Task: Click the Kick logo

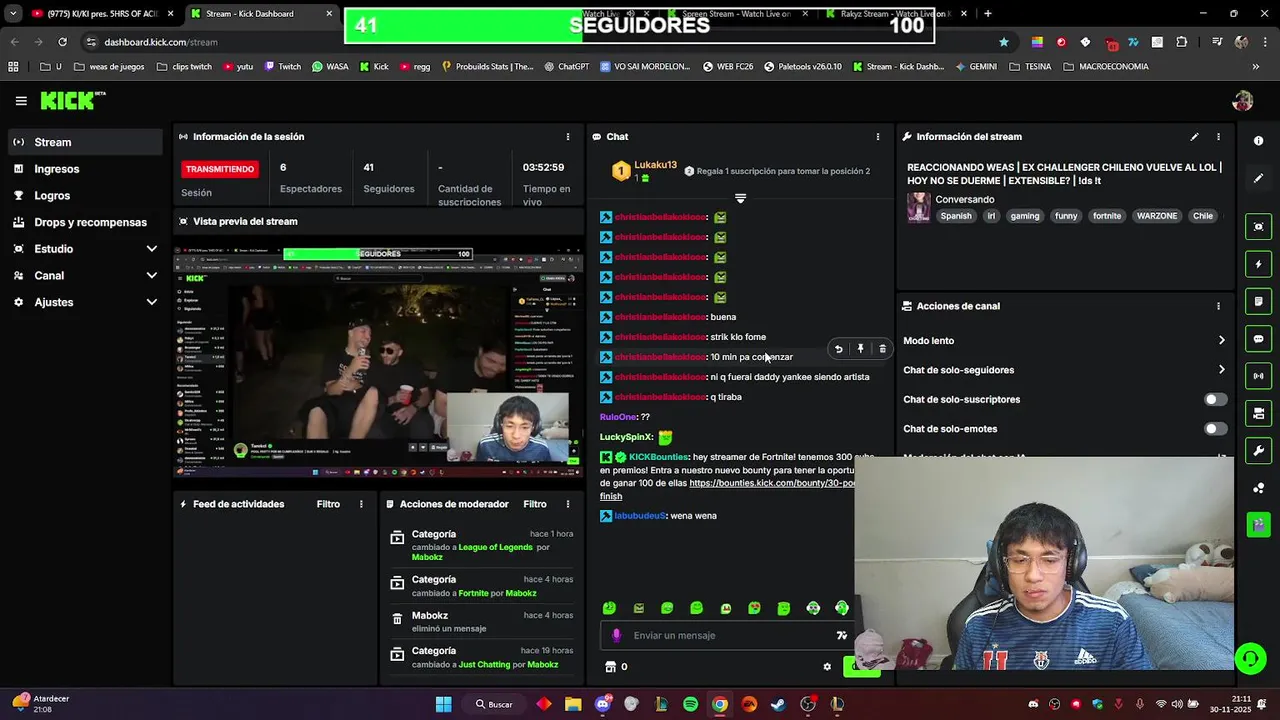Action: click(72, 100)
